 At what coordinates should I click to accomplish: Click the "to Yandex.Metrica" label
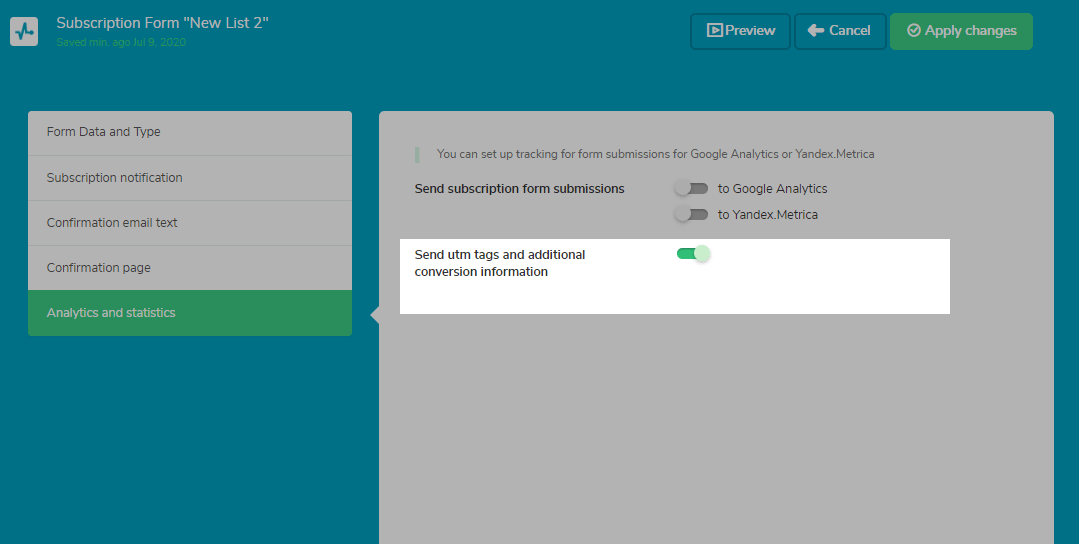767,215
